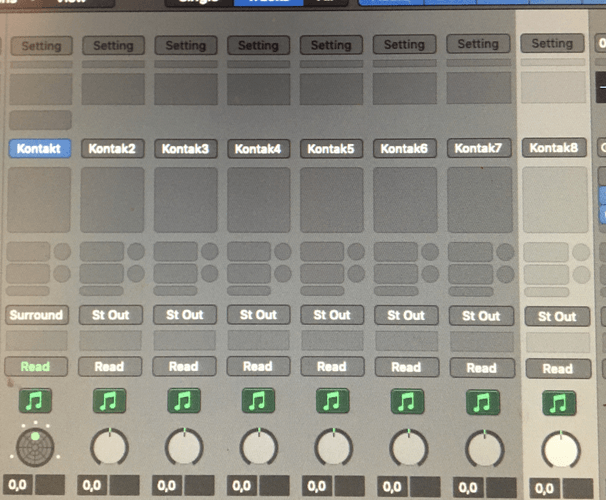Click the pan knob on Kontak5 channel
This screenshot has width=606, height=500.
[334, 447]
